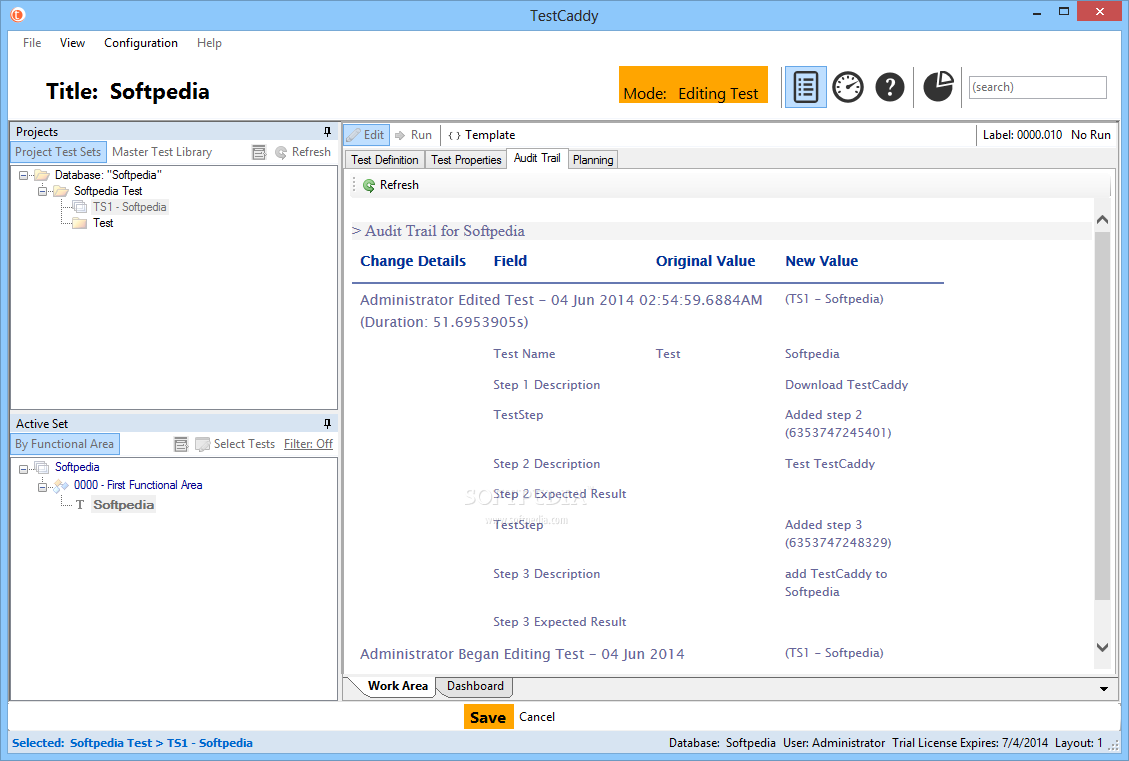Click the Select Tests button label

tap(244, 444)
